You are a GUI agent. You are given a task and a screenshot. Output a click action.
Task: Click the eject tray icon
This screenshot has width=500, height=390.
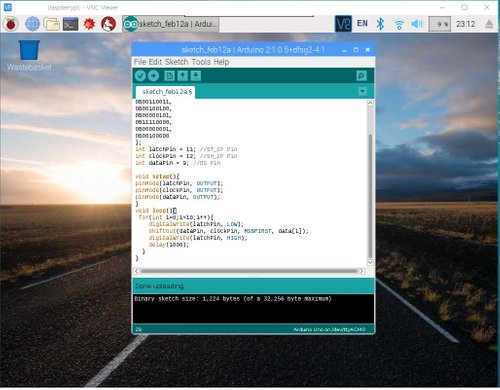[x=489, y=24]
